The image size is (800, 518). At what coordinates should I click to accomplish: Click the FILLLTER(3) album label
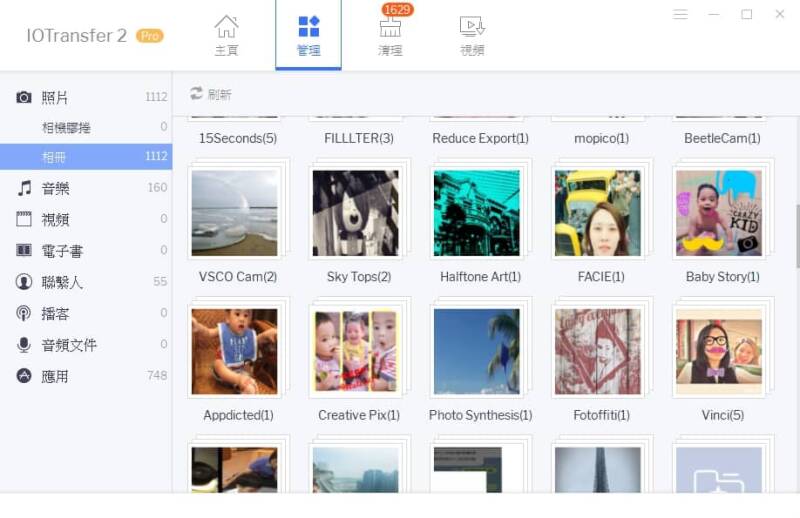359,138
